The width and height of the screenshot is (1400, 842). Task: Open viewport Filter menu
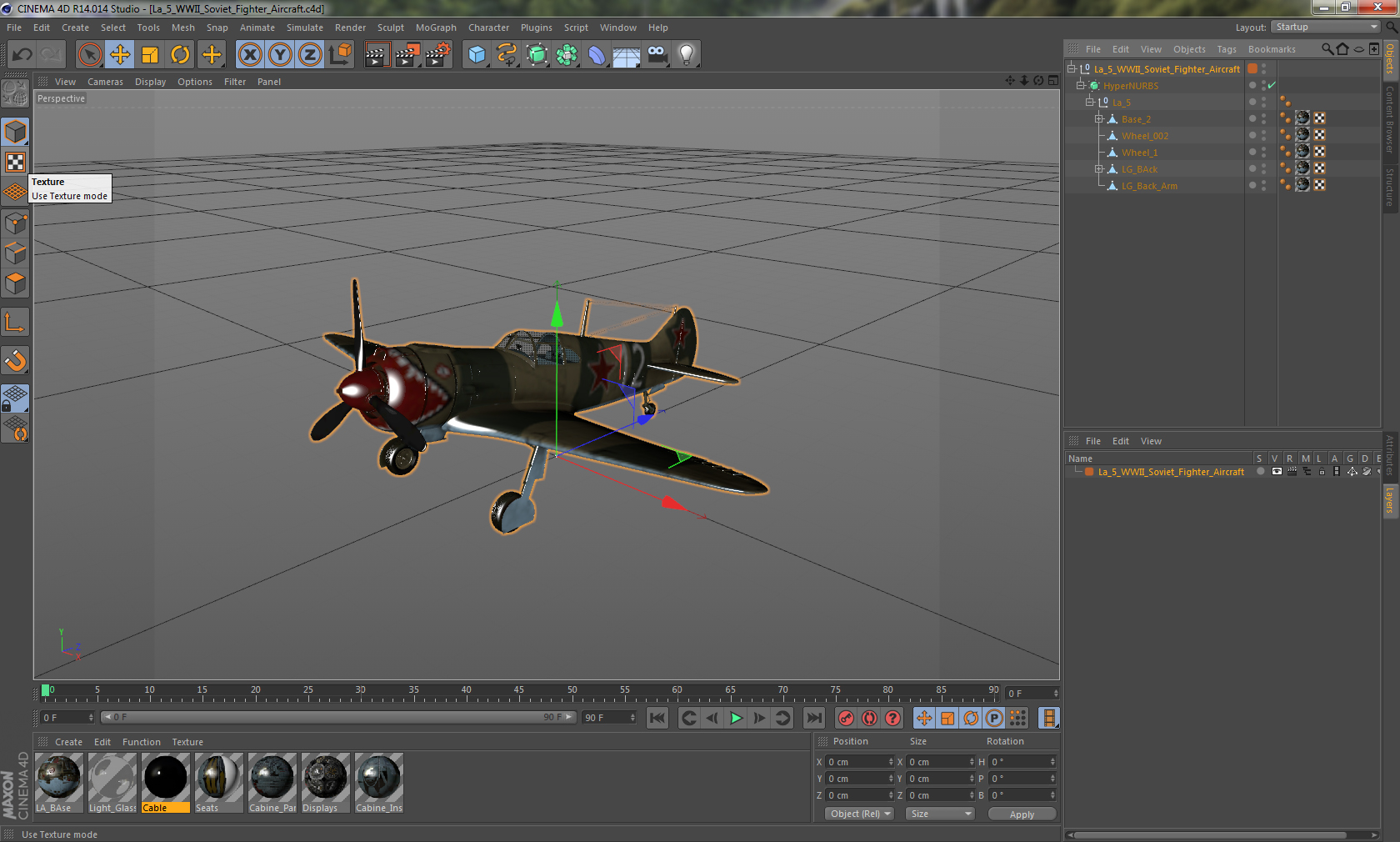(x=235, y=82)
